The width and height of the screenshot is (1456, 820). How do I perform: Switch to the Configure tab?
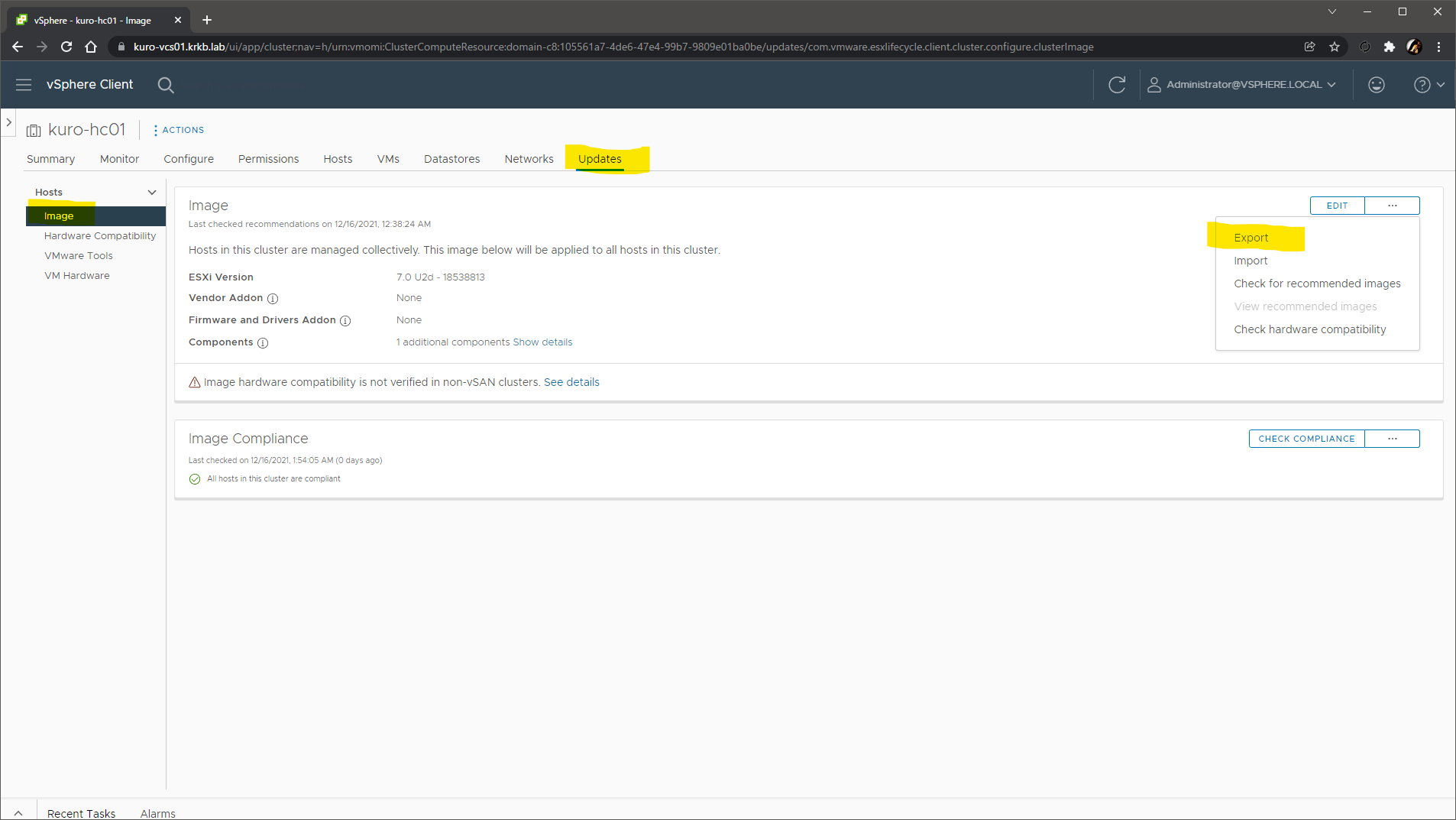pyautogui.click(x=189, y=159)
